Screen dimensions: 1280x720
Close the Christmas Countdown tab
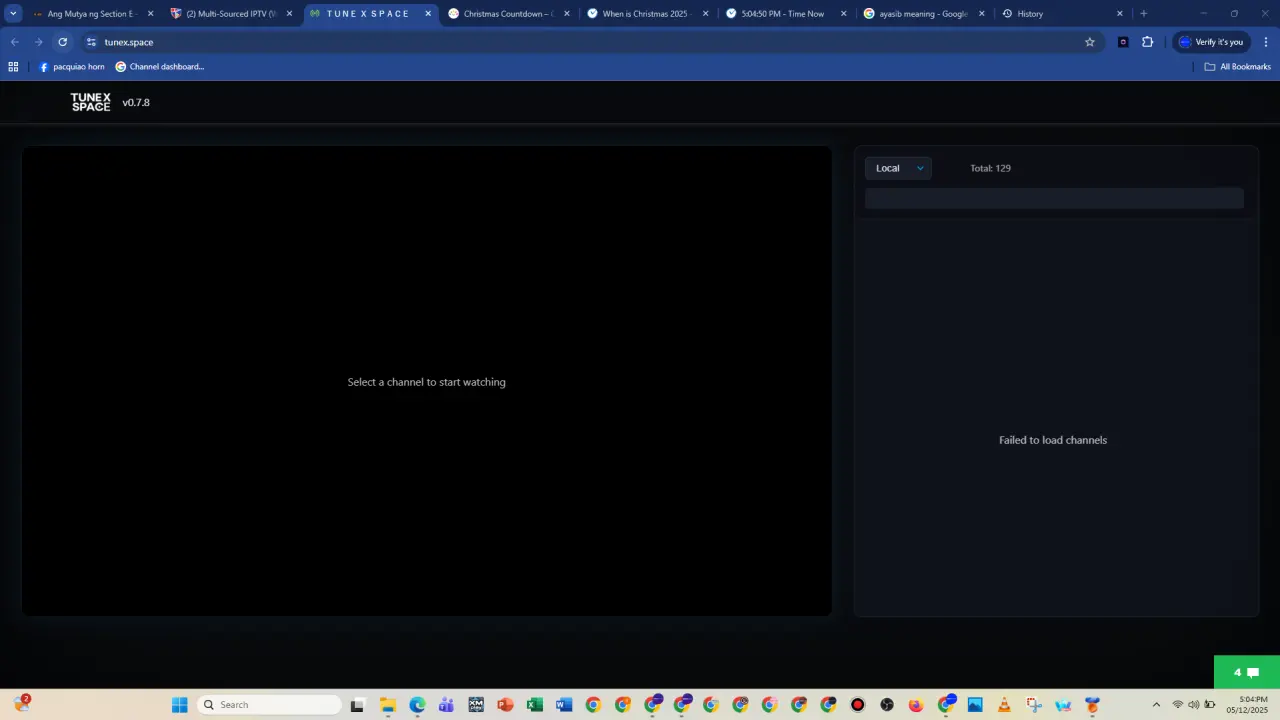coord(566,14)
